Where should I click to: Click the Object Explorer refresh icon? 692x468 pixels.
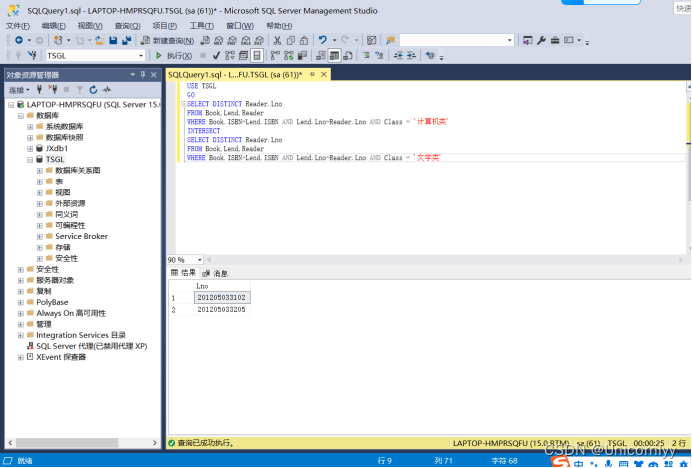(93, 90)
